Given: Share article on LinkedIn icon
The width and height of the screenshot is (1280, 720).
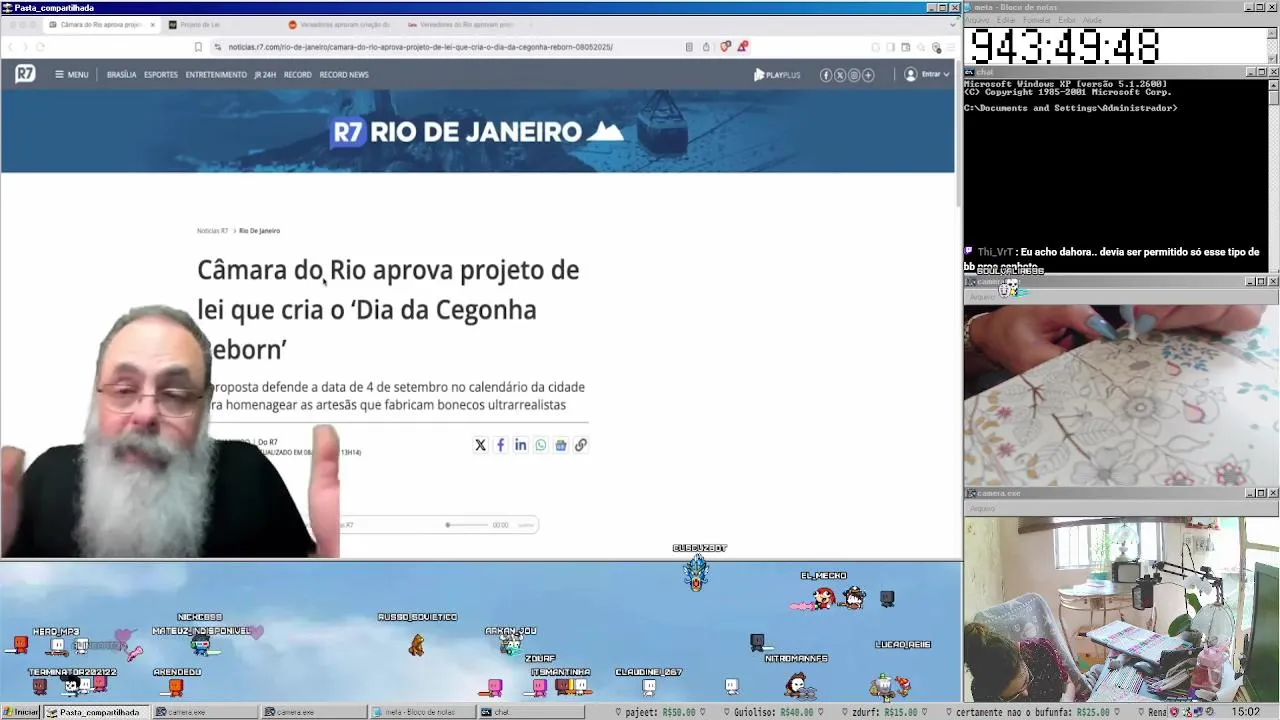Looking at the screenshot, I should 520,445.
